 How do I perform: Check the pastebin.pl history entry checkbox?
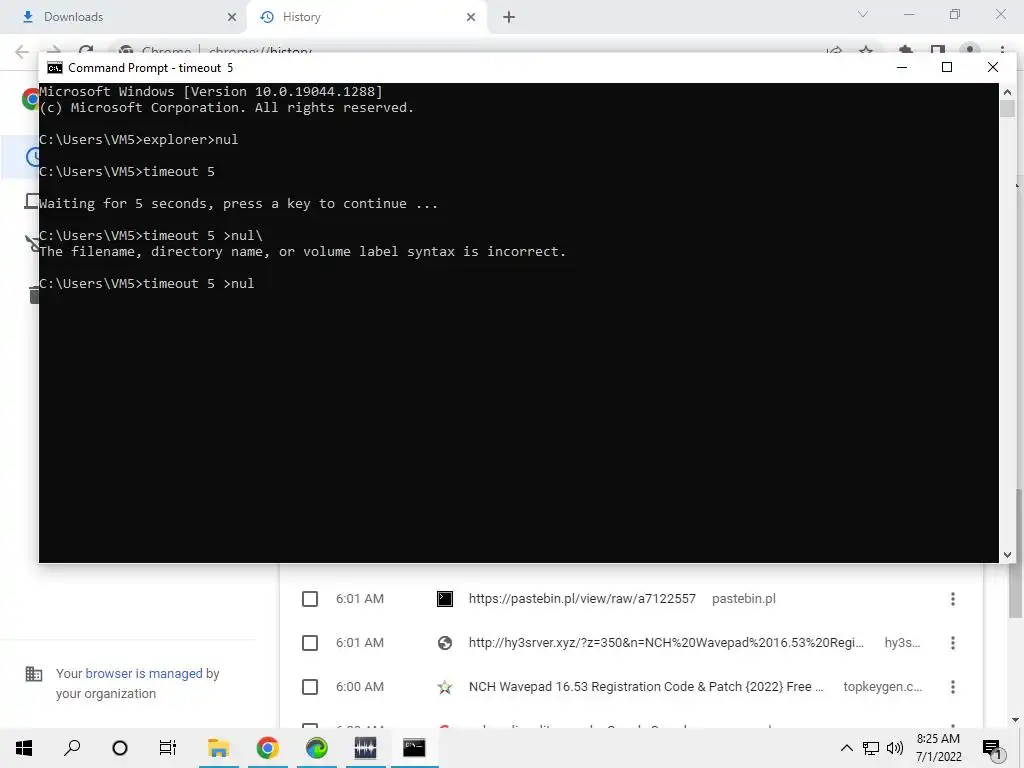point(310,599)
